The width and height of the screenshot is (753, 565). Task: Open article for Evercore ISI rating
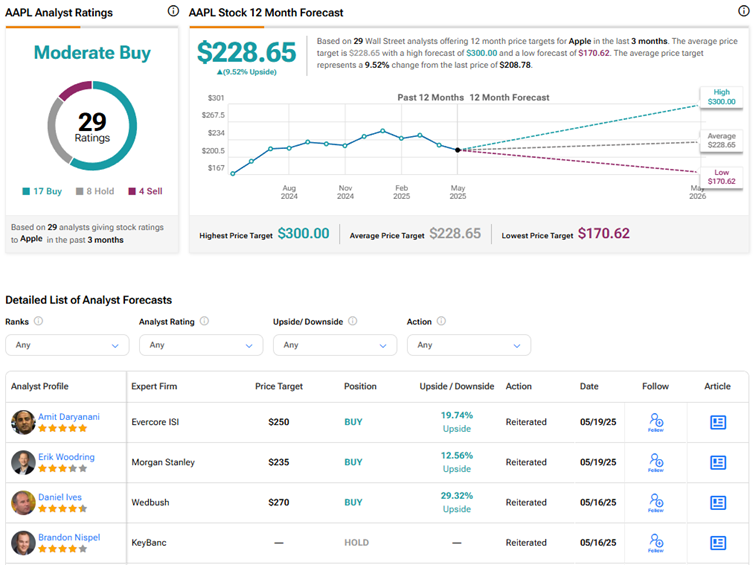pyautogui.click(x=718, y=422)
